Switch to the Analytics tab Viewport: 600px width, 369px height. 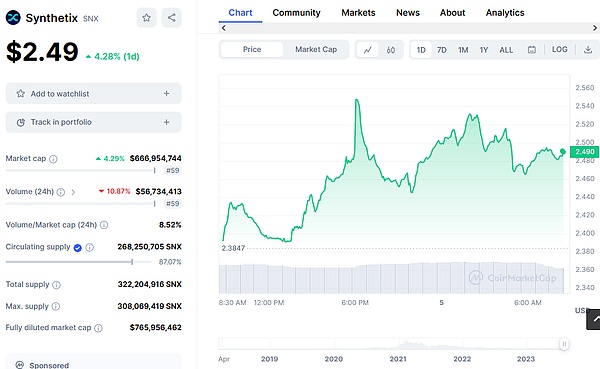505,13
